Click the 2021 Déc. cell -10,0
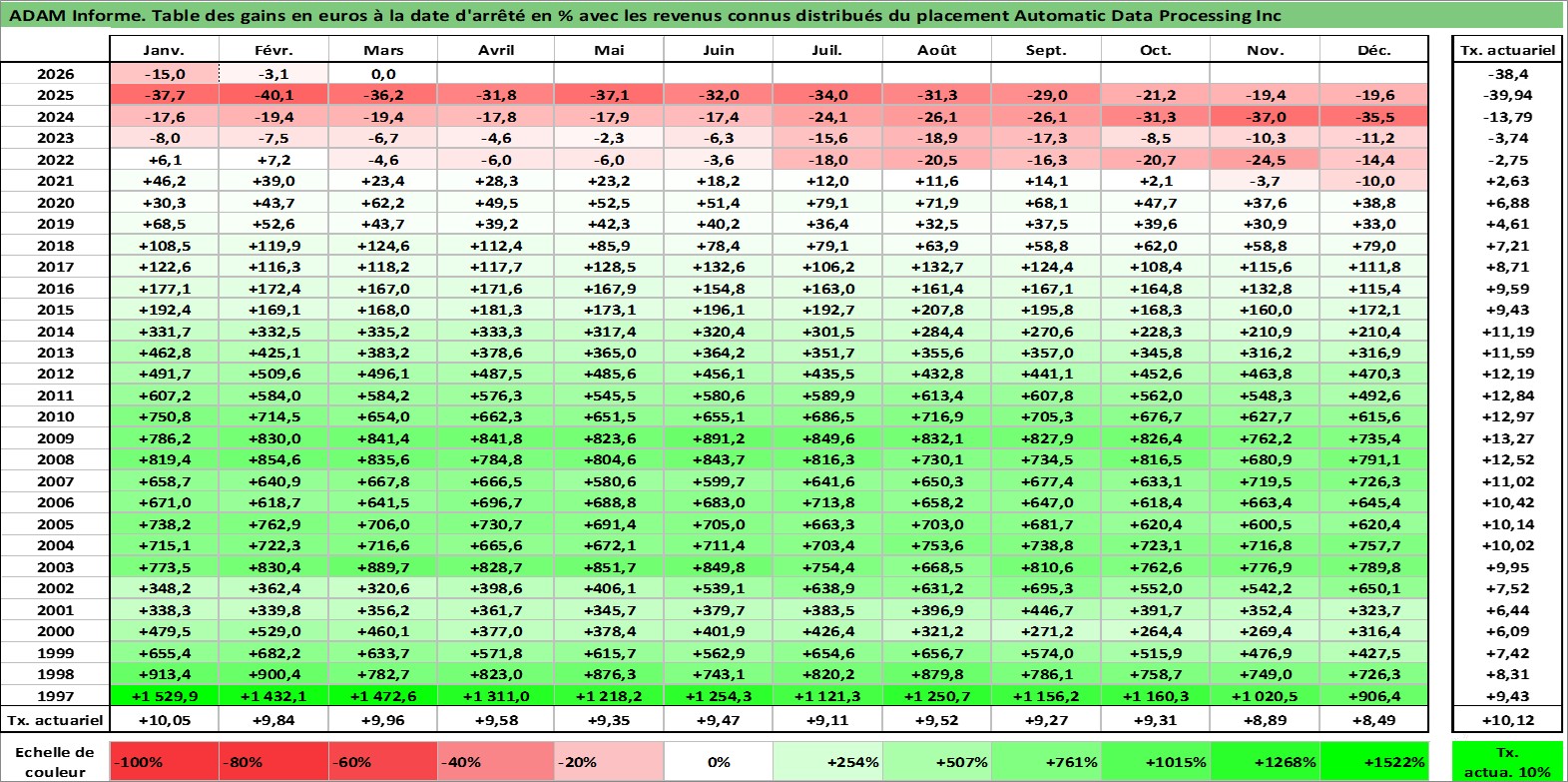 point(1374,181)
